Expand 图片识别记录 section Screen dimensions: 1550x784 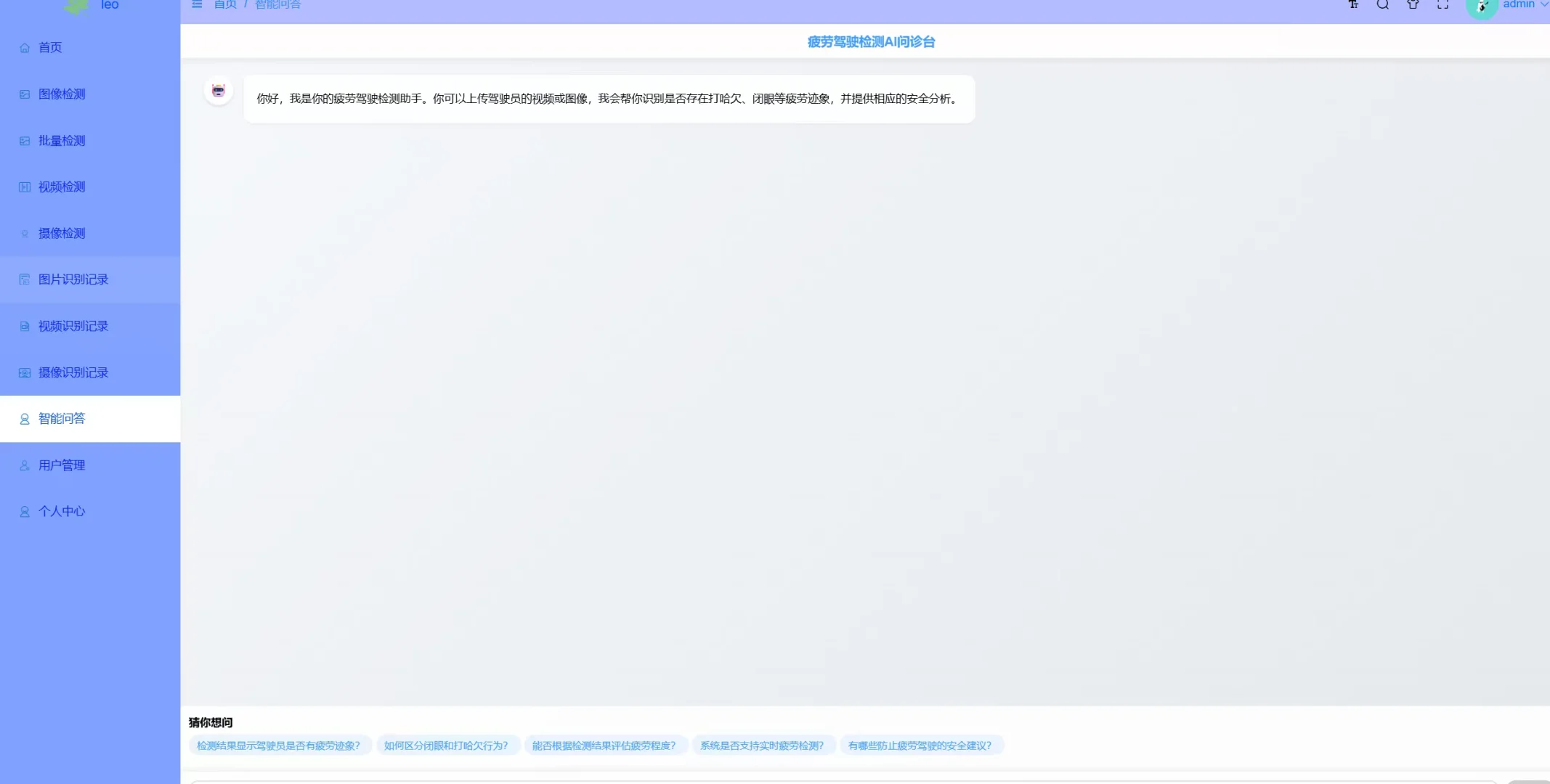pos(73,279)
